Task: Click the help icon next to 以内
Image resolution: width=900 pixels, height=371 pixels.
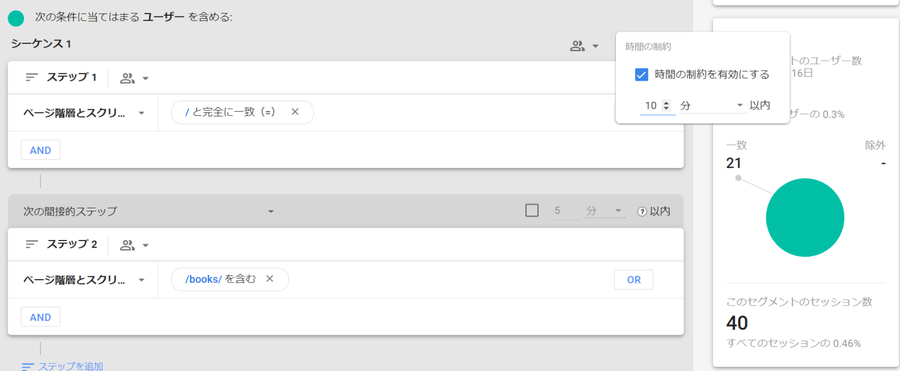Action: click(642, 211)
